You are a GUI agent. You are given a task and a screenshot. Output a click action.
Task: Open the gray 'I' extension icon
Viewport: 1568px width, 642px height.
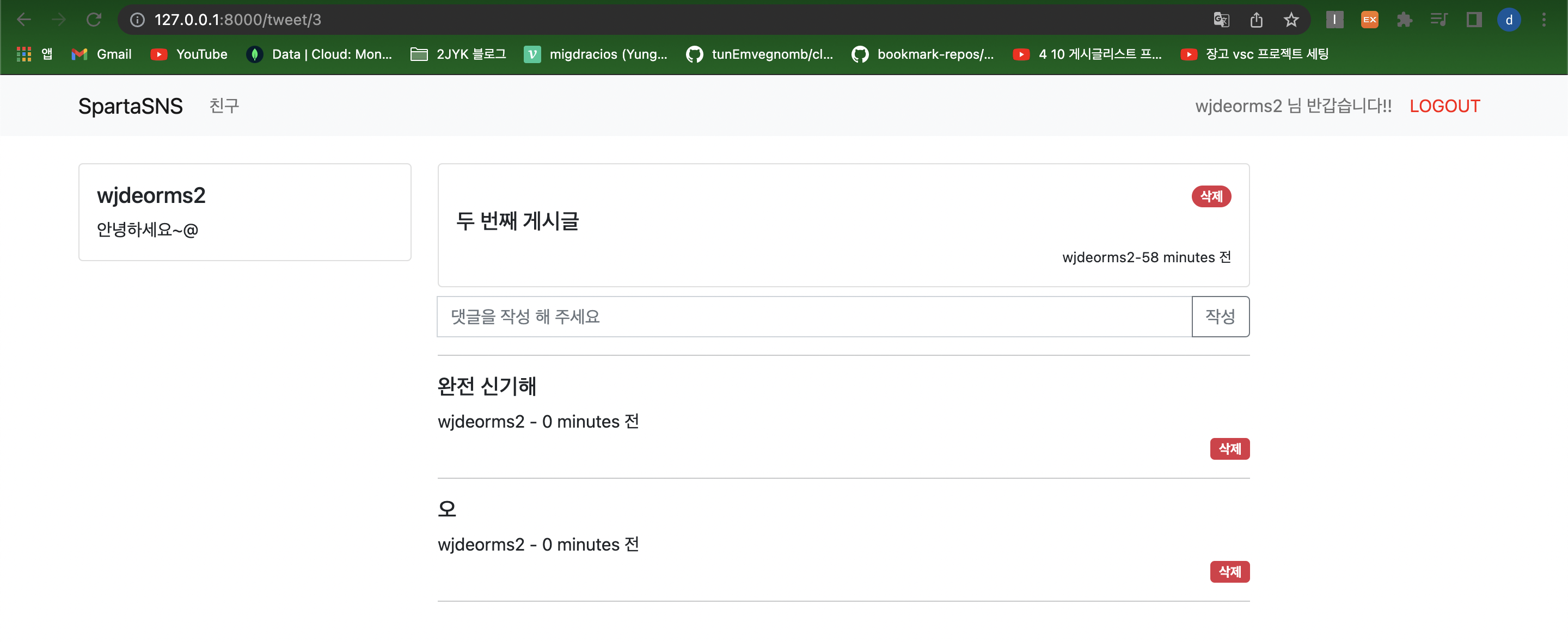(x=1334, y=20)
